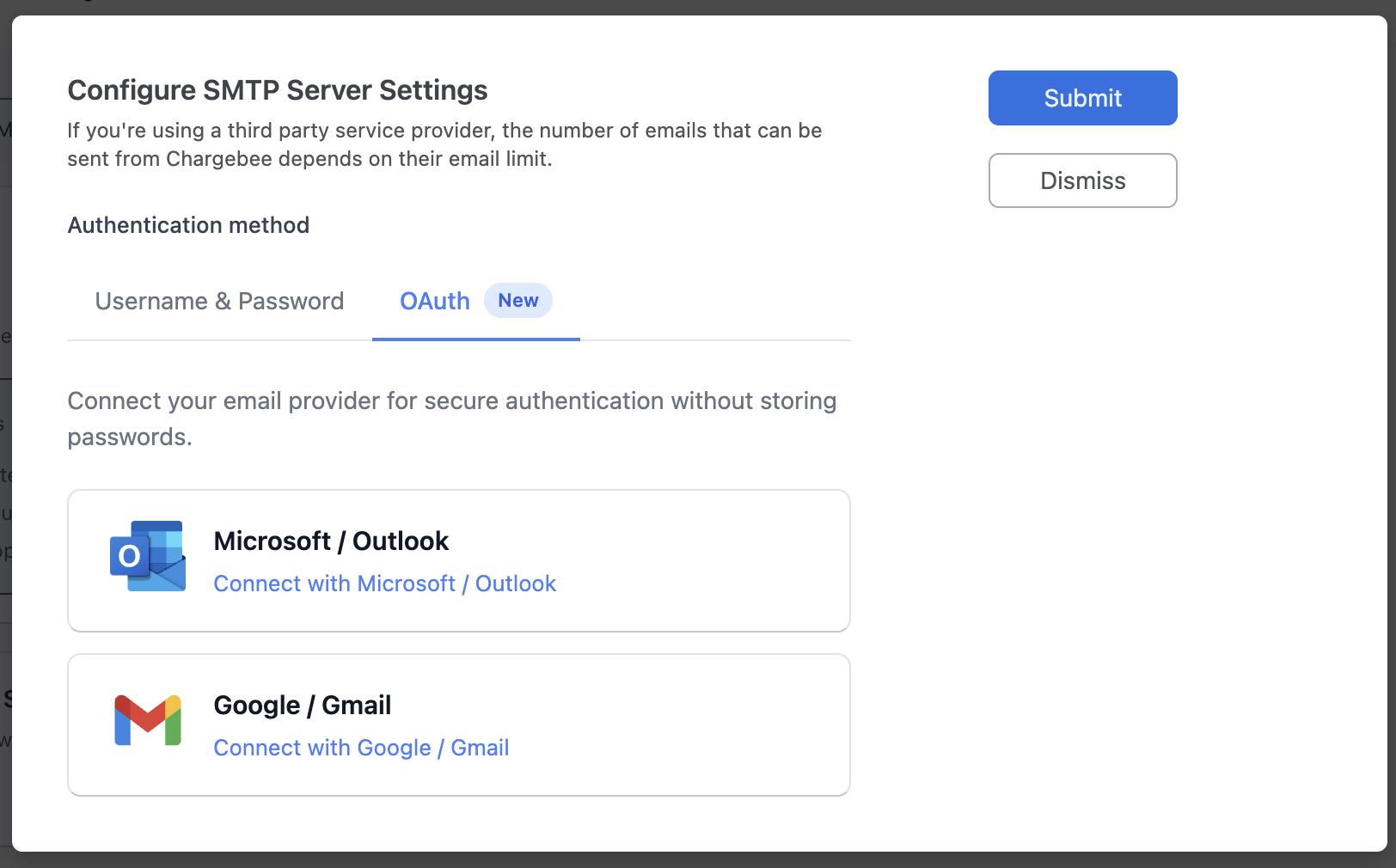1396x868 pixels.
Task: Submit the SMTP server settings
Action: point(1082,98)
